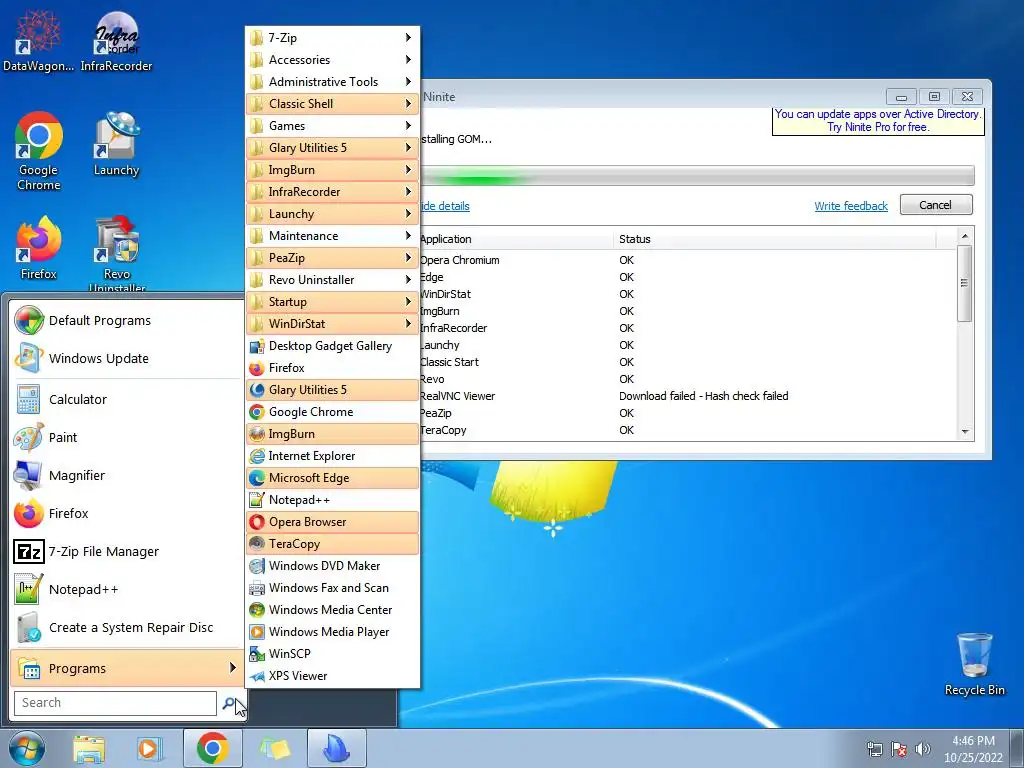Expand the Games folder

coord(332,126)
